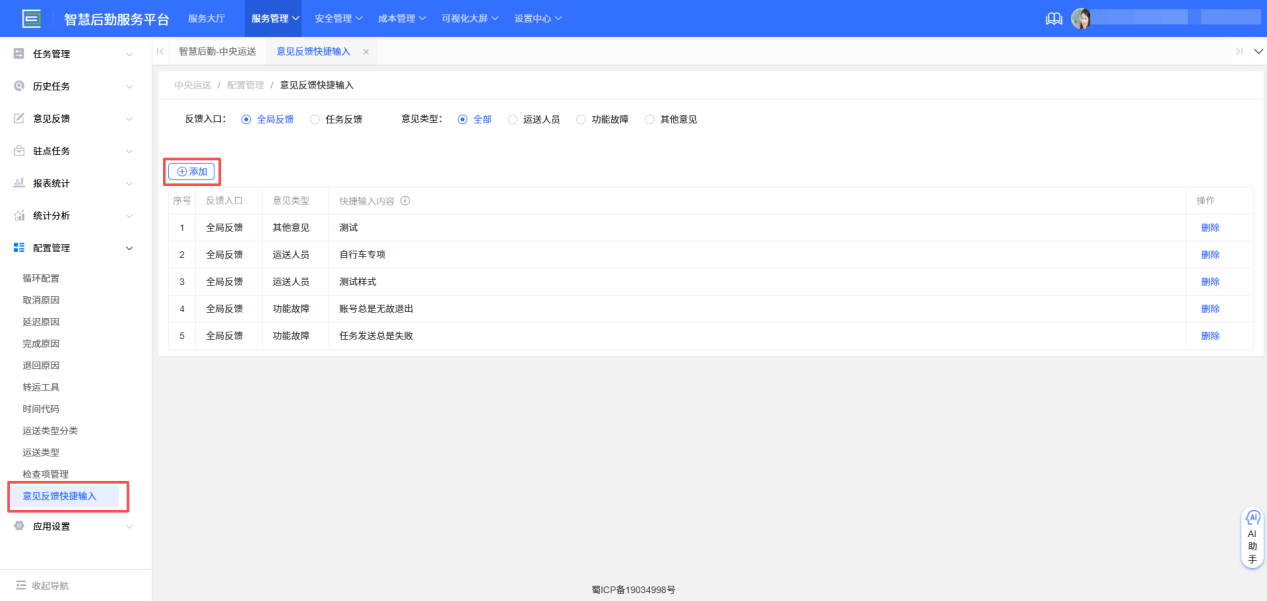This screenshot has width=1267, height=601.
Task: Open the 统计分析 sidebar icon
Action: (x=17, y=215)
